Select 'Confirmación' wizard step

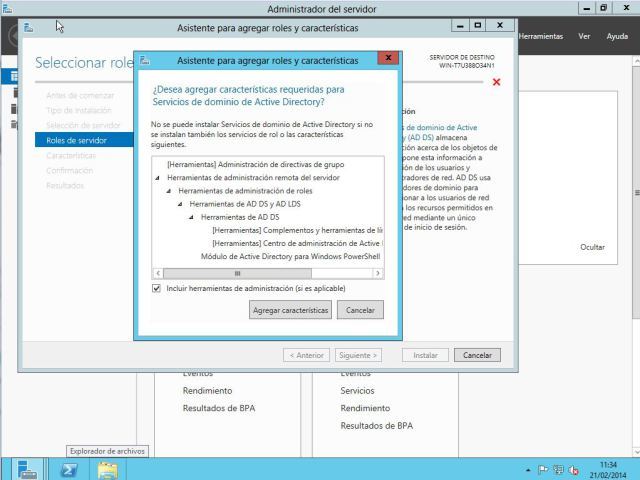(69, 171)
